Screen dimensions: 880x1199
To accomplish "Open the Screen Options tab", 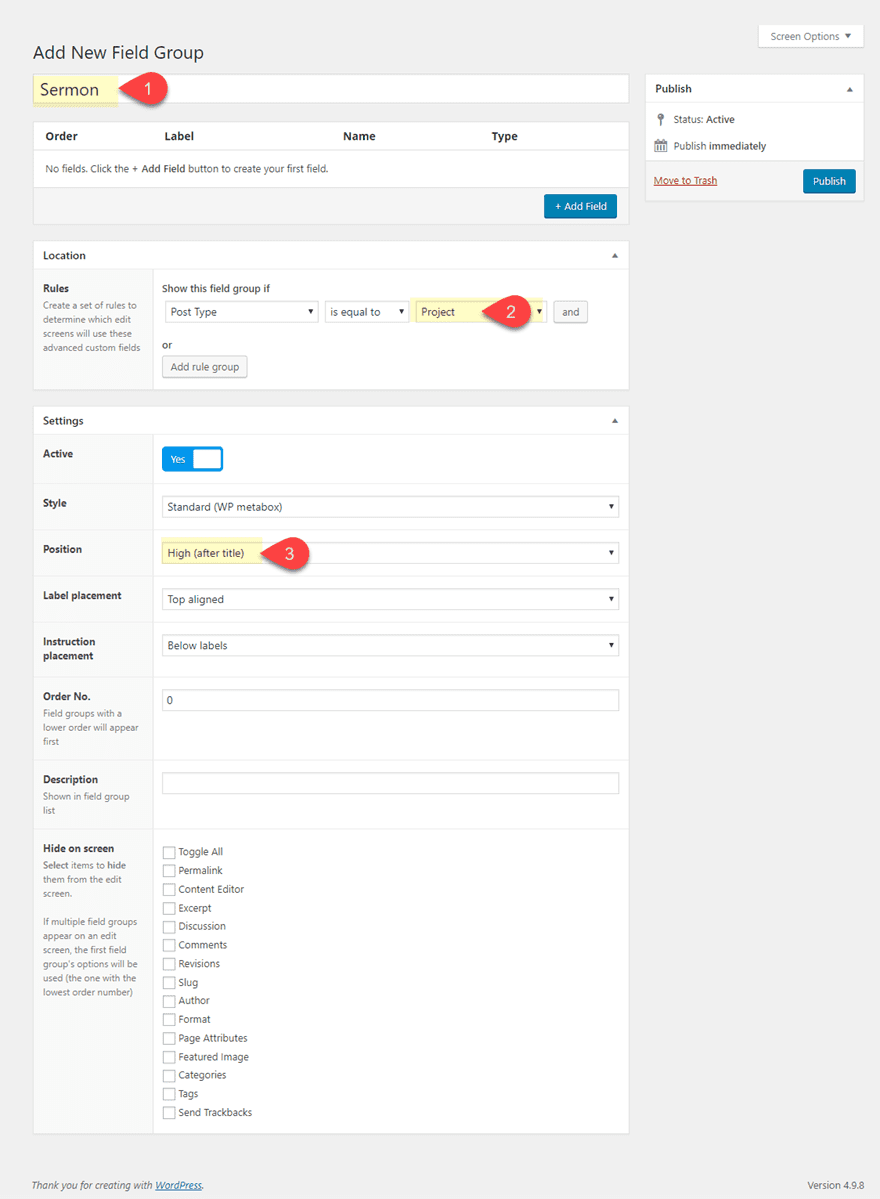I will pyautogui.click(x=810, y=37).
